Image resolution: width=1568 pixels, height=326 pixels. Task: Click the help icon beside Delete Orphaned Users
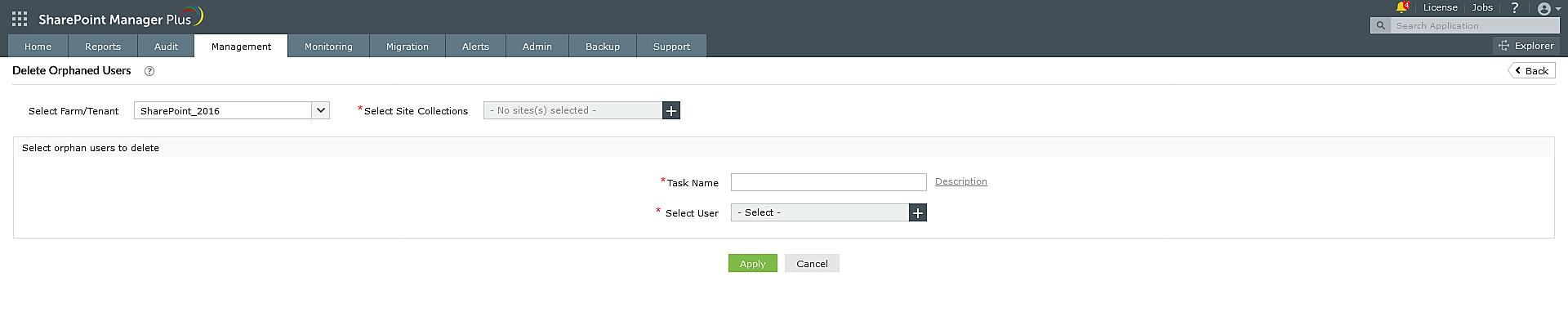point(149,71)
